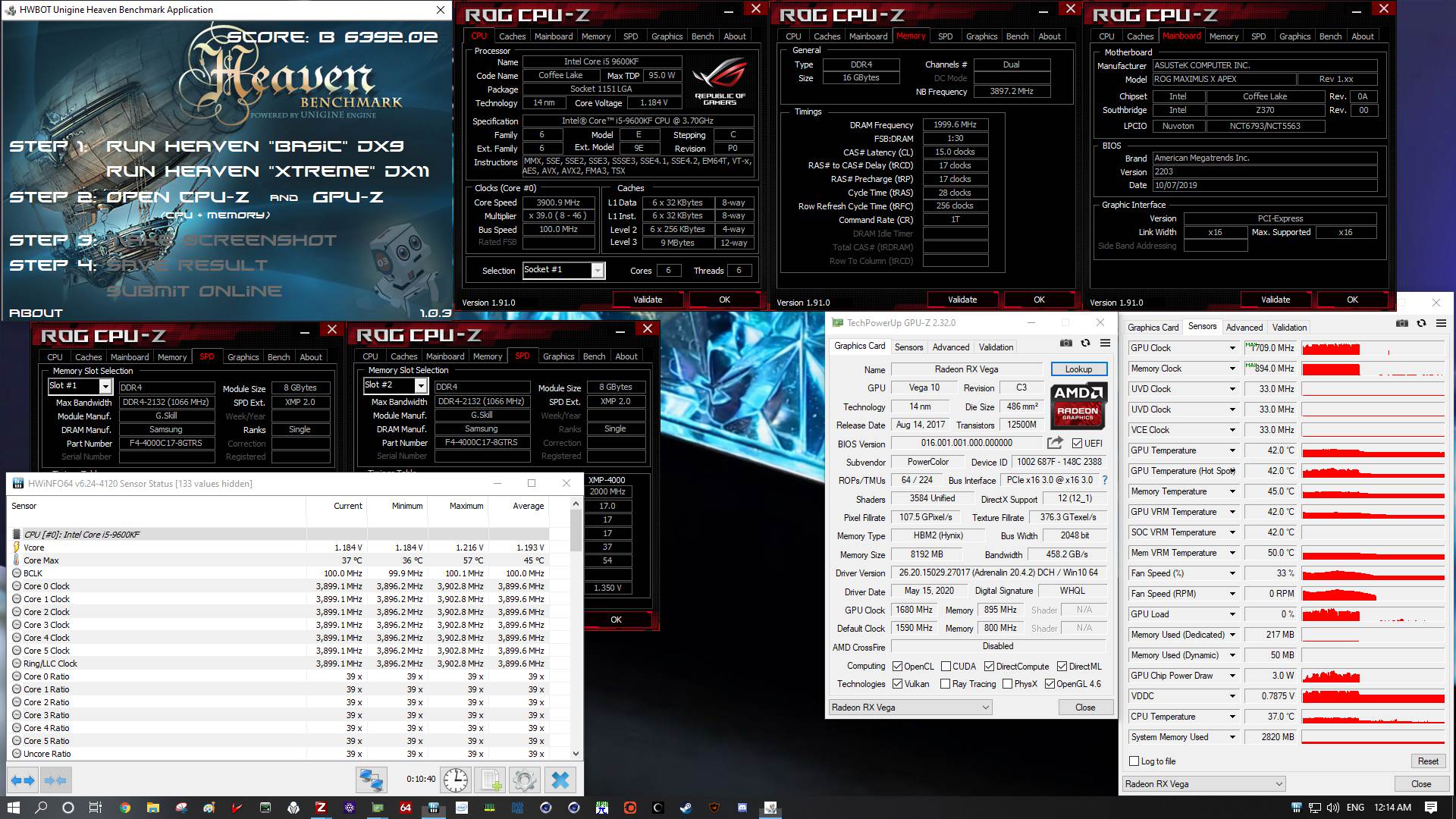Open the Slot #2 memory slot dropdown
Viewport: 1456px width, 819px height.
pos(421,386)
